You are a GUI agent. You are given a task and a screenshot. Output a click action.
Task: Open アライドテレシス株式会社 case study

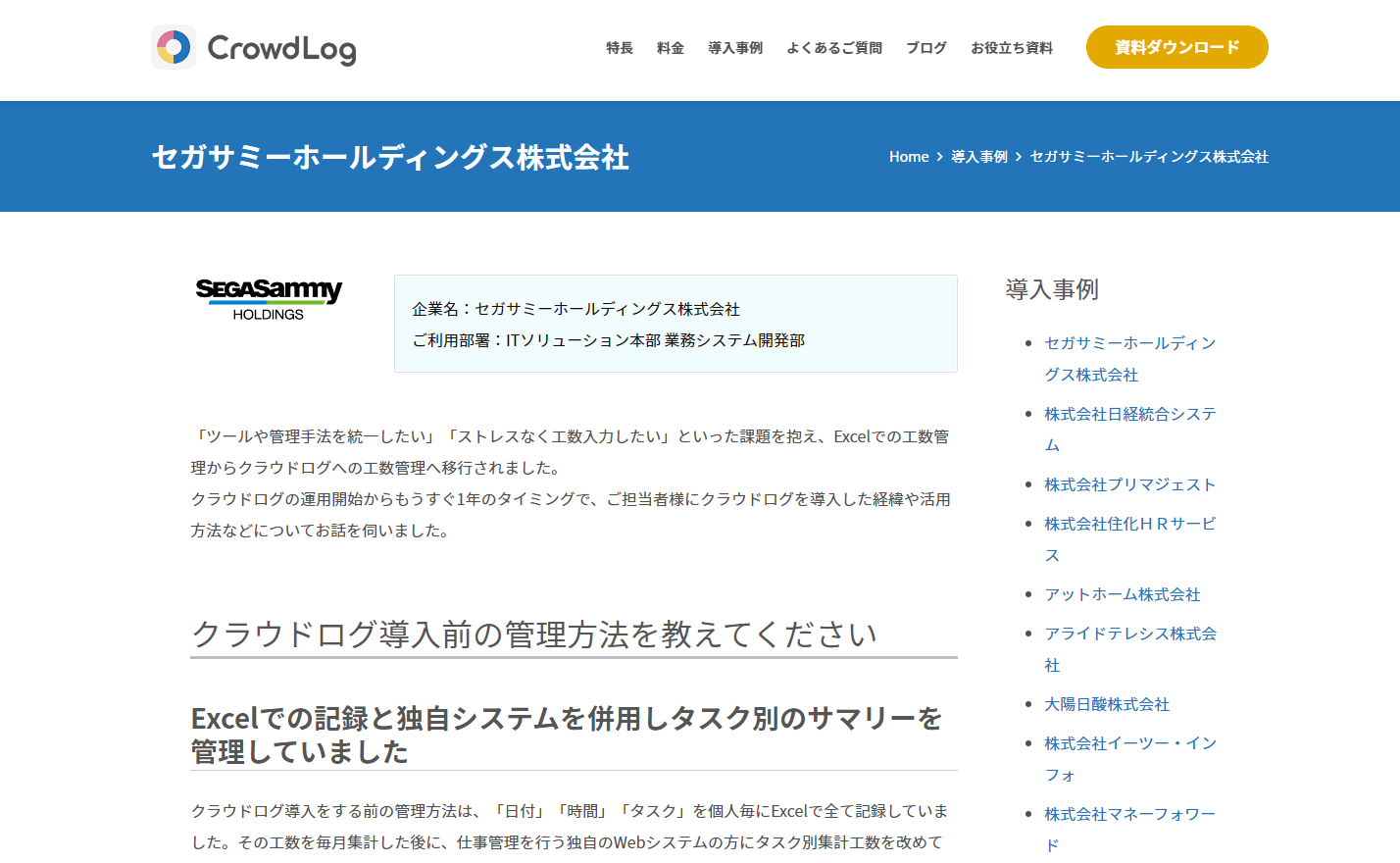1129,634
